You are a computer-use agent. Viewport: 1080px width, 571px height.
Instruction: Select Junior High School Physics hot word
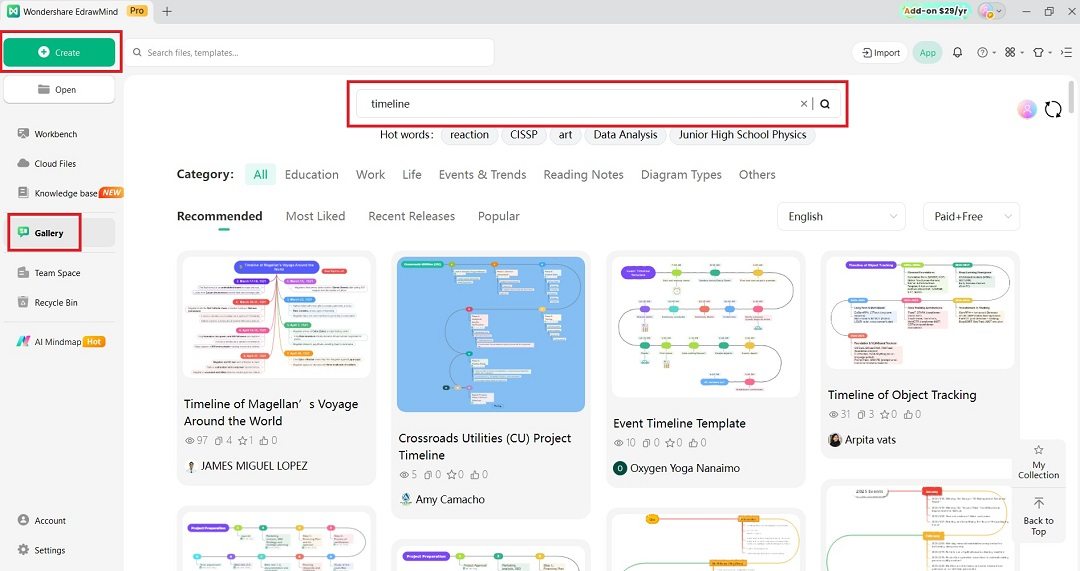[x=742, y=135]
